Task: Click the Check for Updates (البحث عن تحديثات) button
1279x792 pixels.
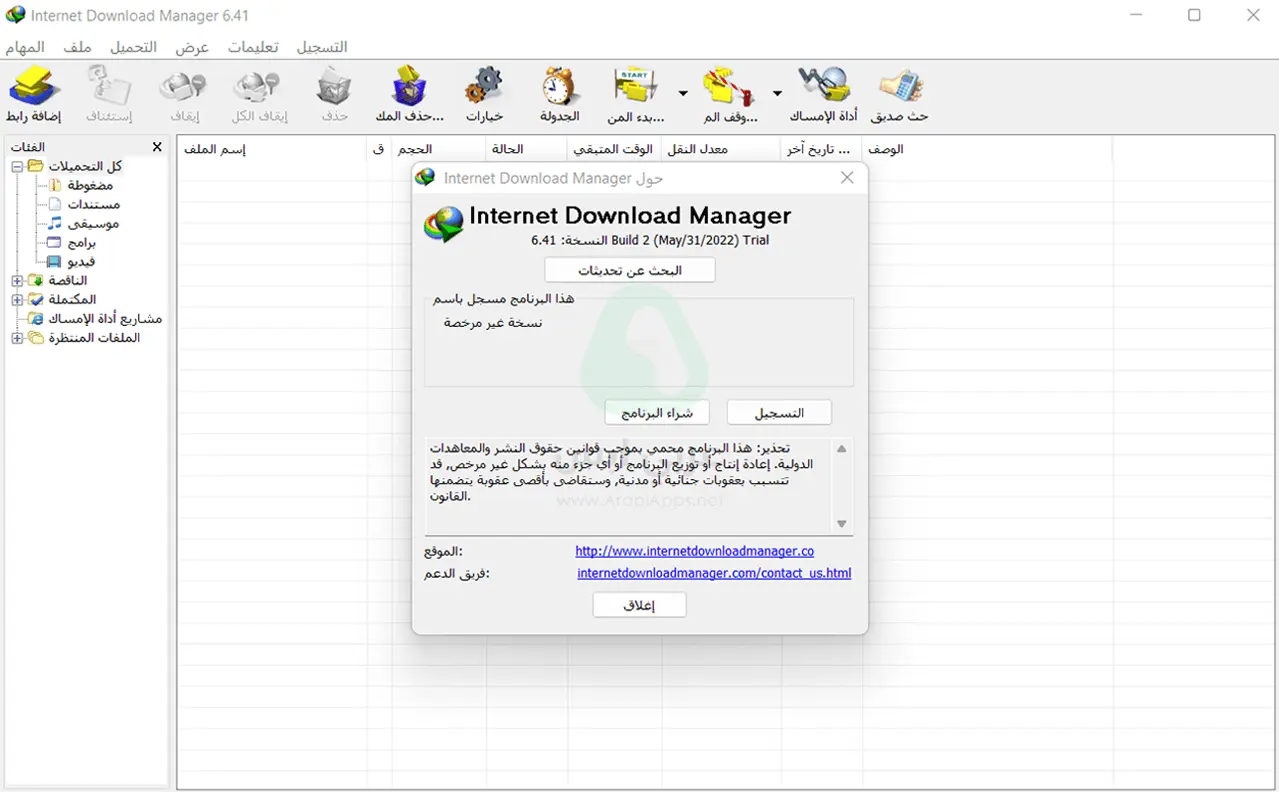Action: coord(630,270)
